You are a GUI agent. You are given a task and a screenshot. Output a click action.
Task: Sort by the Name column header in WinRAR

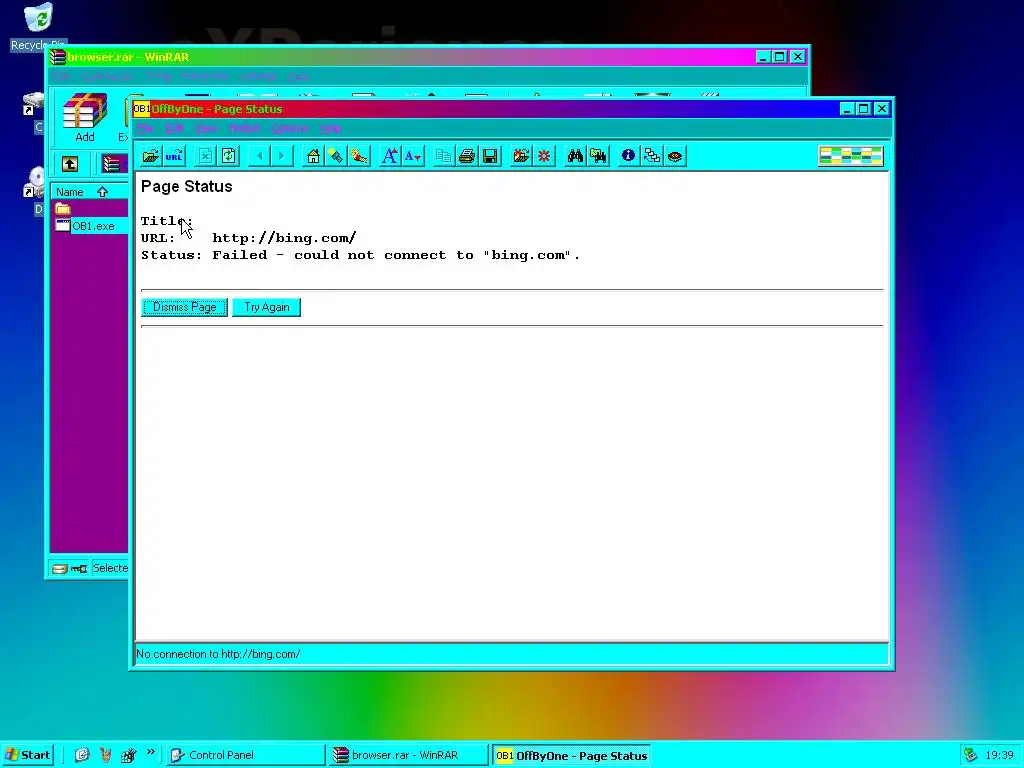89,192
